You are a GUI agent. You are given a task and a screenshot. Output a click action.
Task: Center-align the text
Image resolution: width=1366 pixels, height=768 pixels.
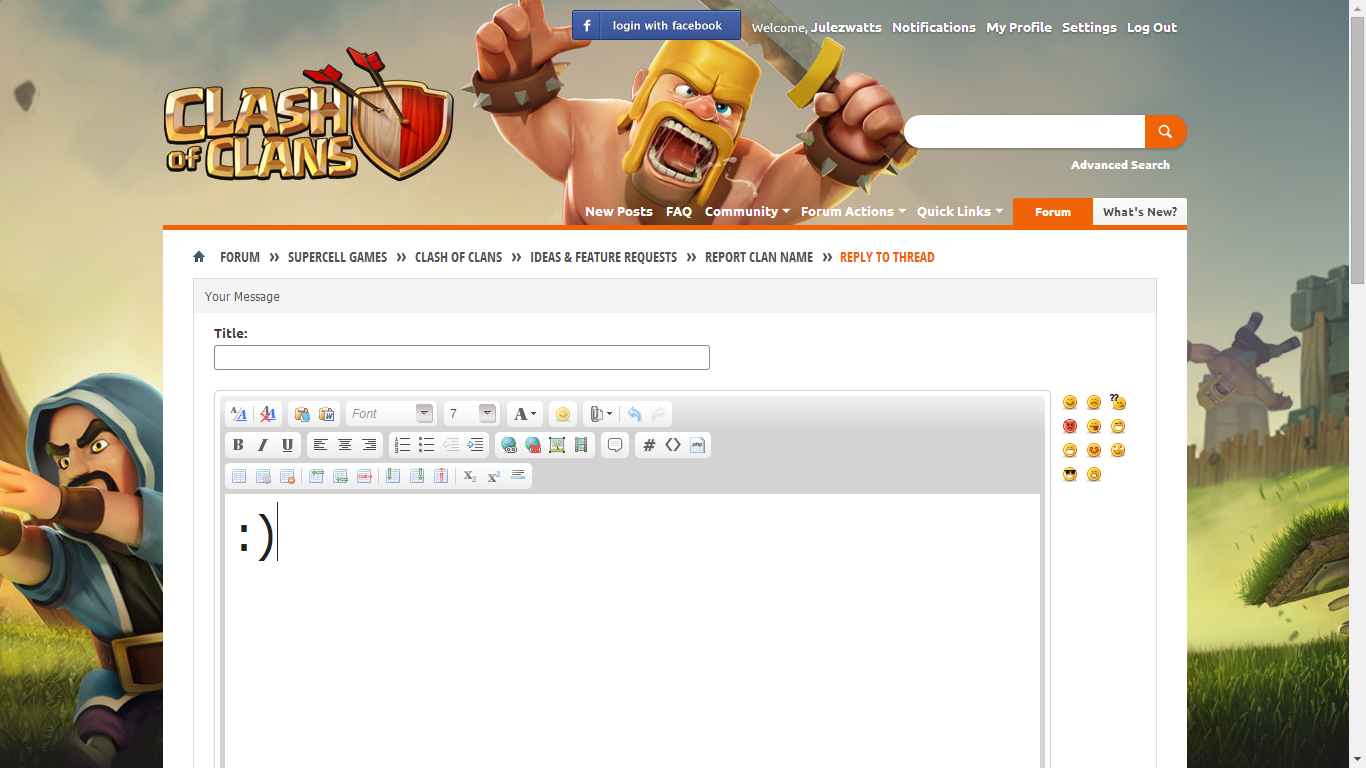tap(345, 445)
